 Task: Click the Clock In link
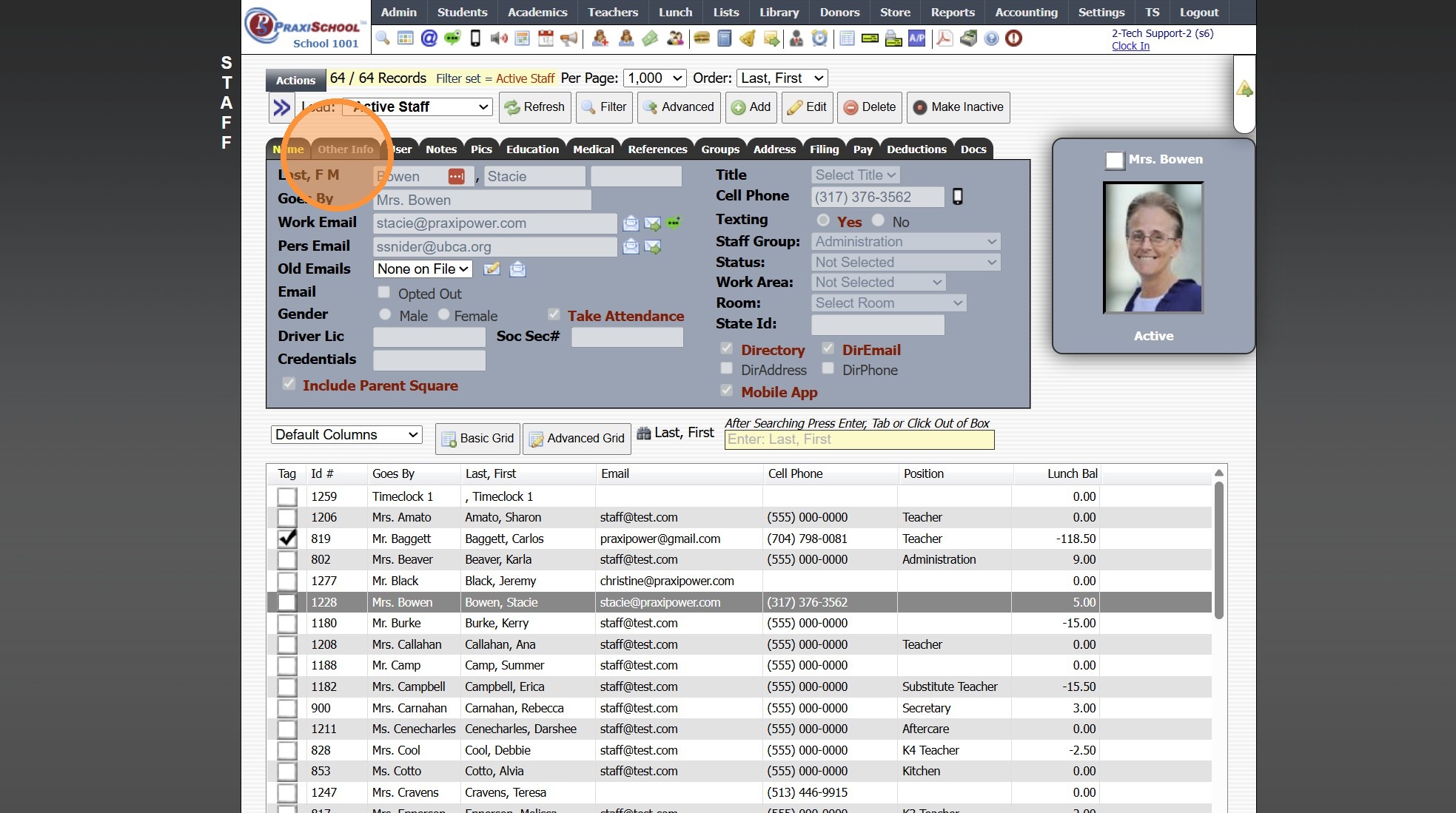(1130, 46)
